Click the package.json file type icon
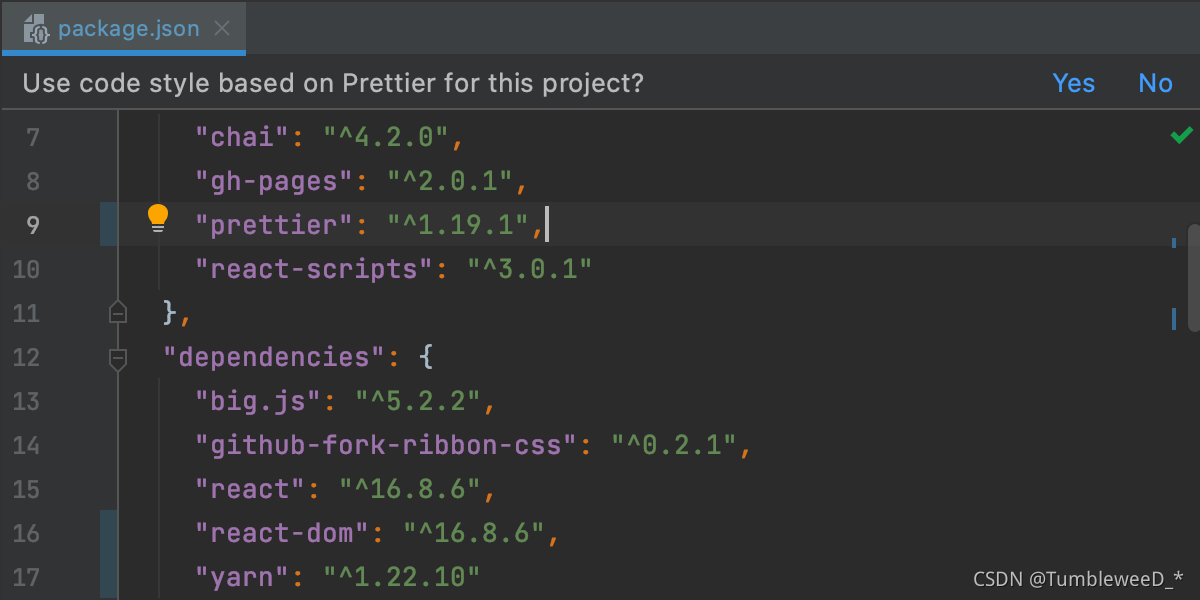This screenshot has width=1200, height=600. [37, 29]
